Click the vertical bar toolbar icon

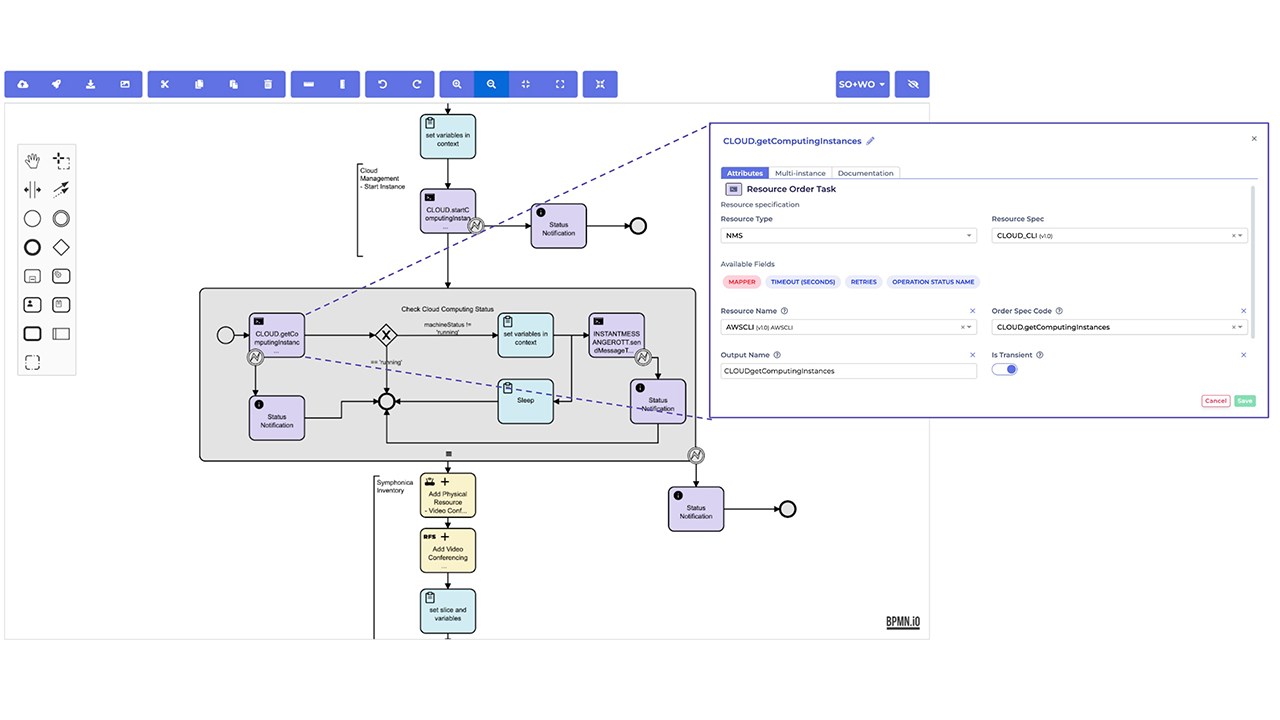342,84
